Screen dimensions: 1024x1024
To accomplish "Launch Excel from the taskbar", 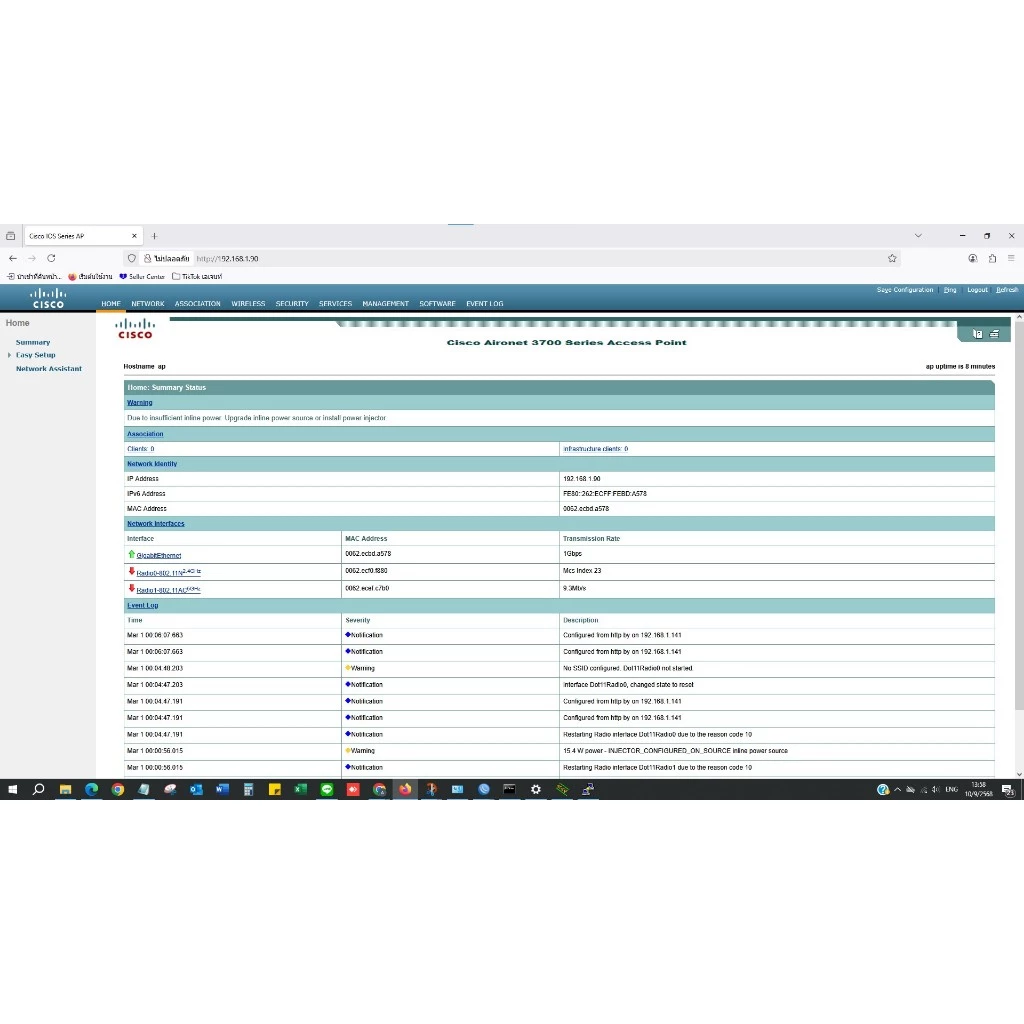I will tap(300, 790).
